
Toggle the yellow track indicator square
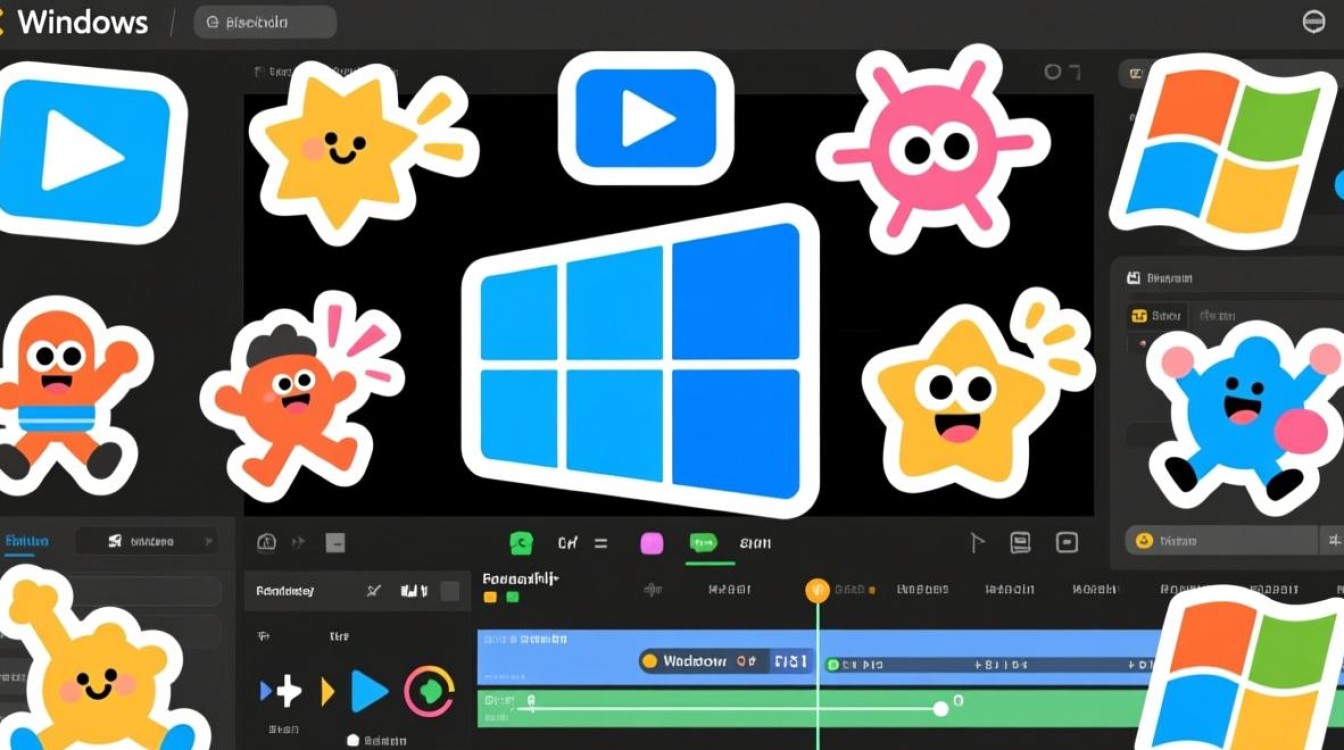pos(490,597)
